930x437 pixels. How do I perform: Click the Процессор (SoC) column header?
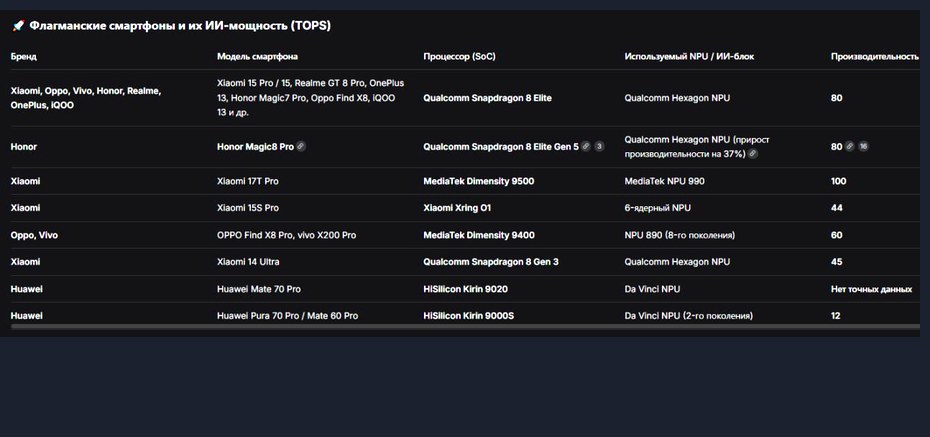tap(459, 56)
